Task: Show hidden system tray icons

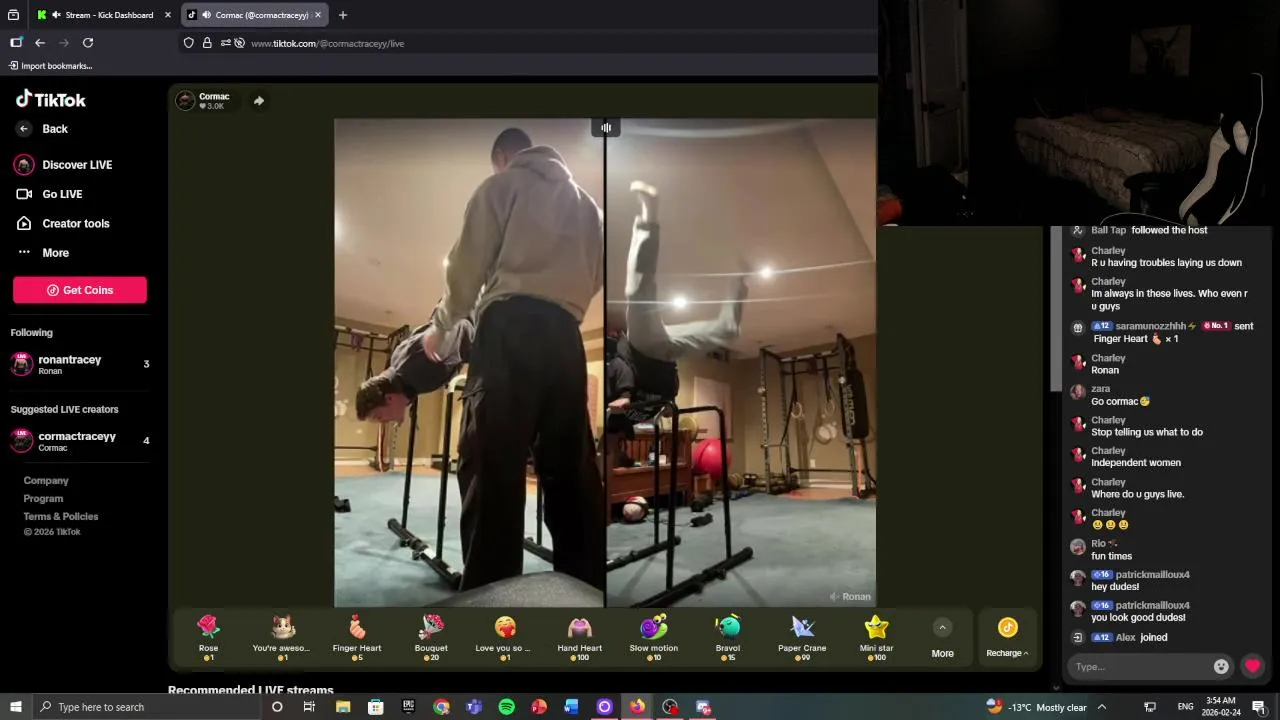Action: coord(1102,707)
